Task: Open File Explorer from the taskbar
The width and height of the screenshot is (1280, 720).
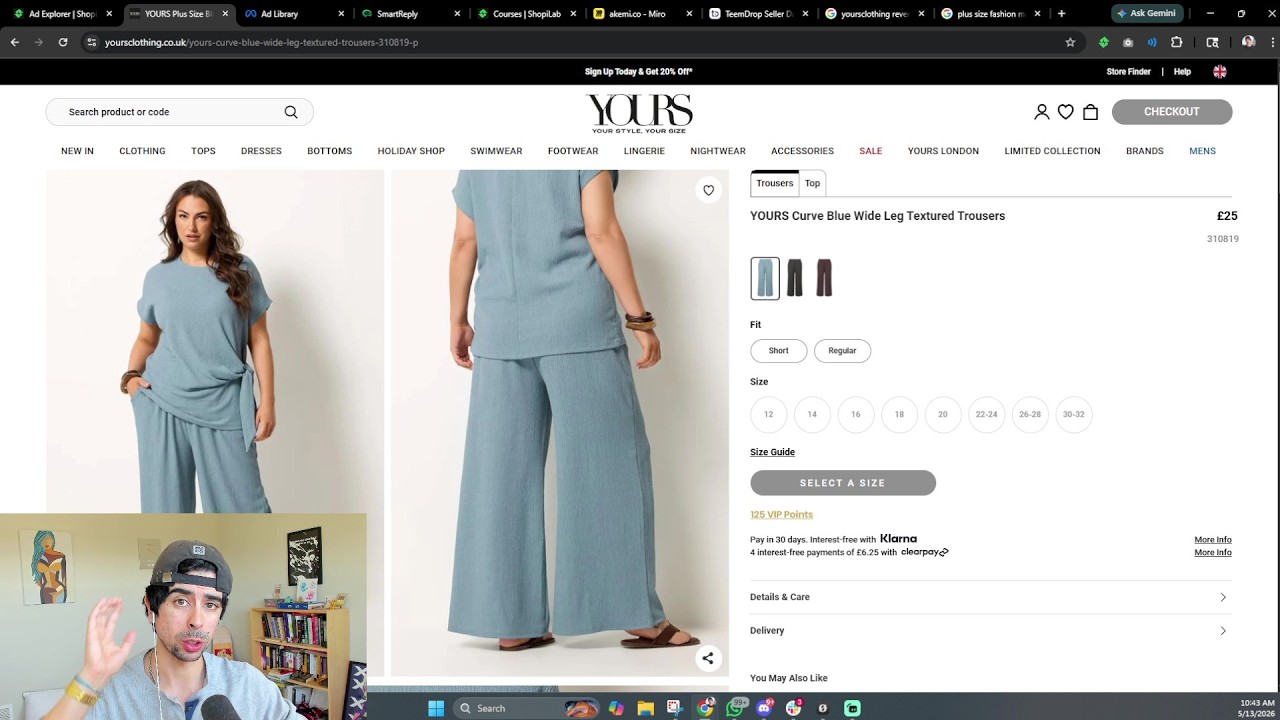Action: [646, 708]
